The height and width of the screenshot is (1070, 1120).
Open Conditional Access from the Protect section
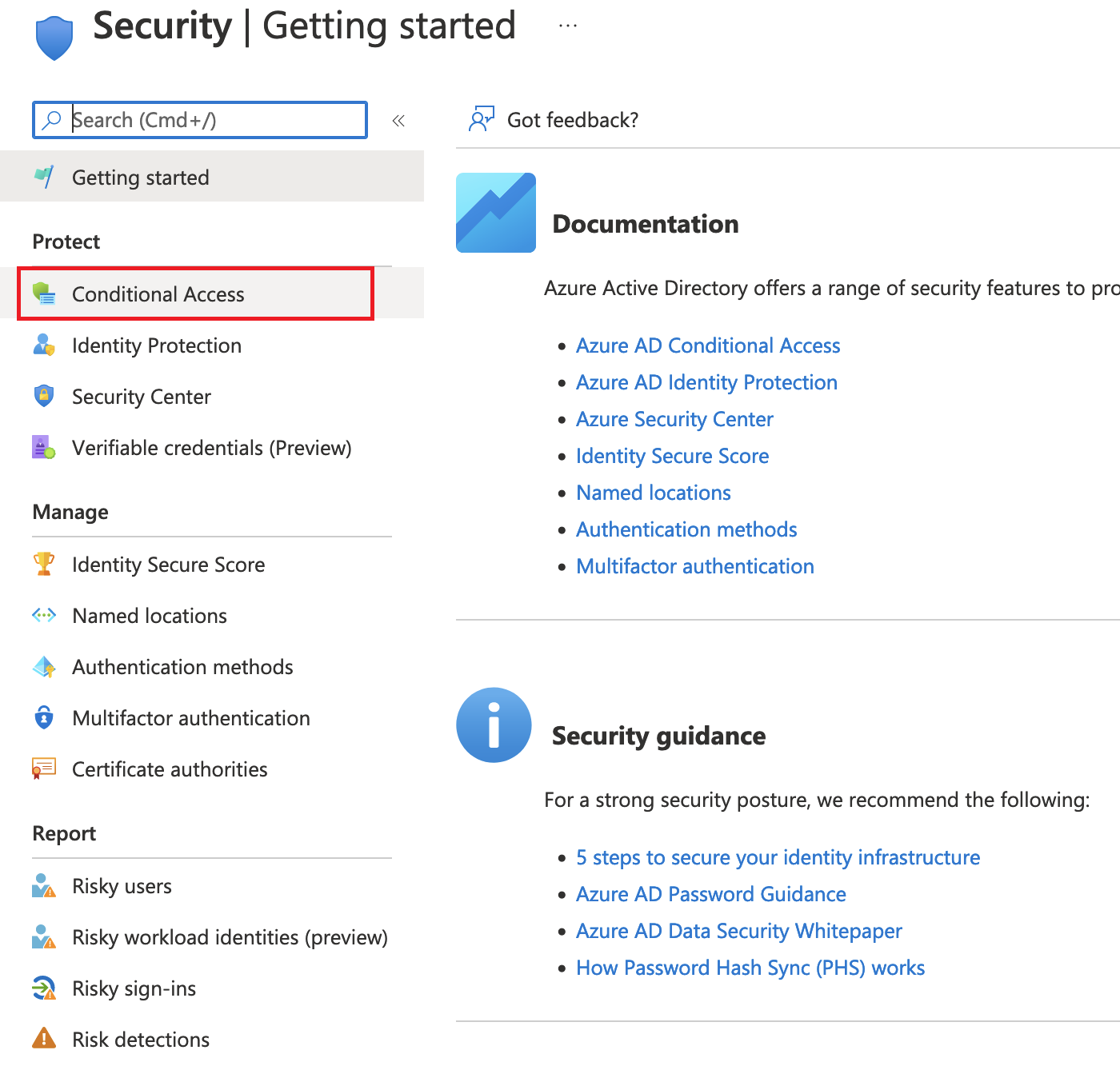(158, 293)
